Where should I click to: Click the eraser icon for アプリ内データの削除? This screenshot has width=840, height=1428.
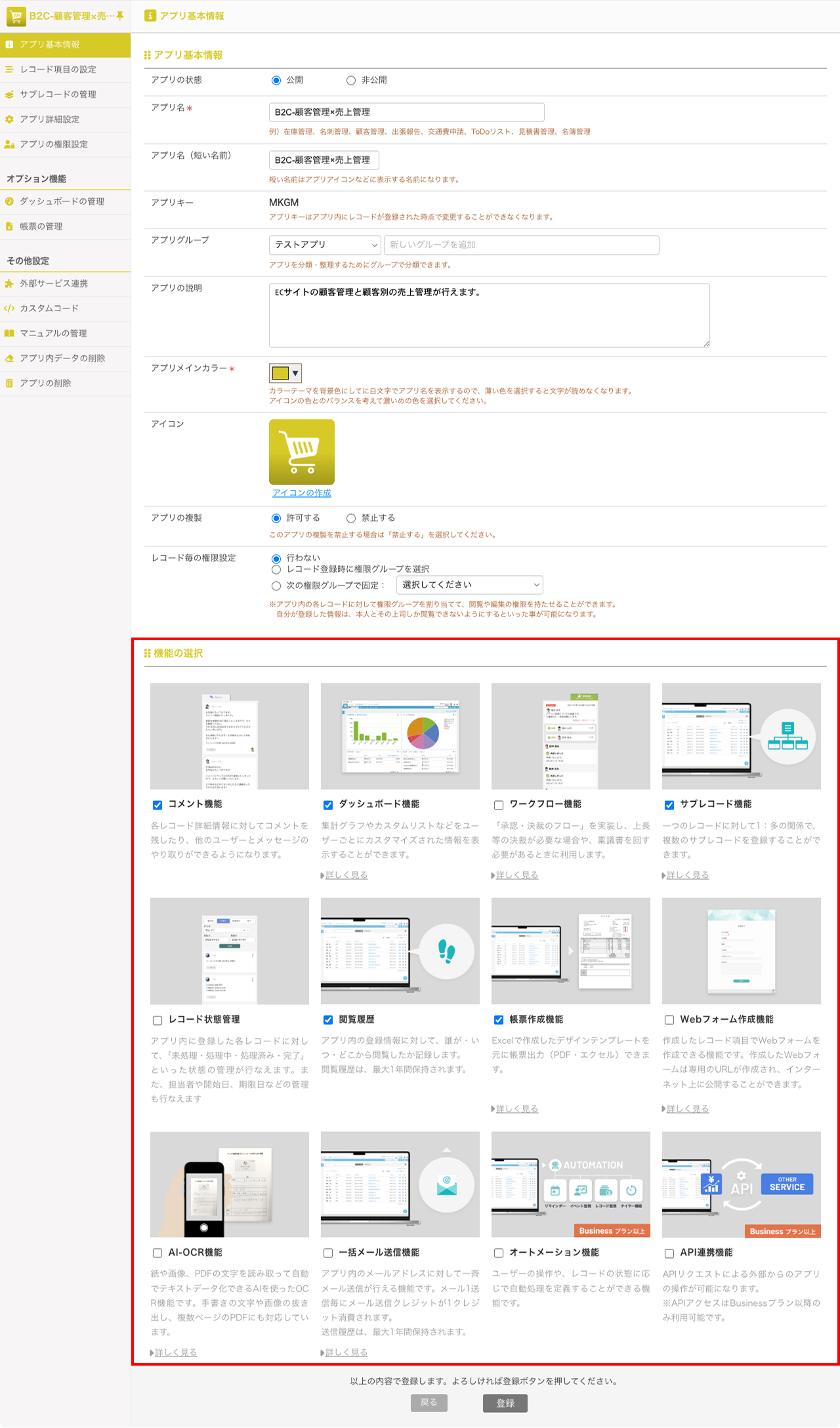tap(9, 358)
